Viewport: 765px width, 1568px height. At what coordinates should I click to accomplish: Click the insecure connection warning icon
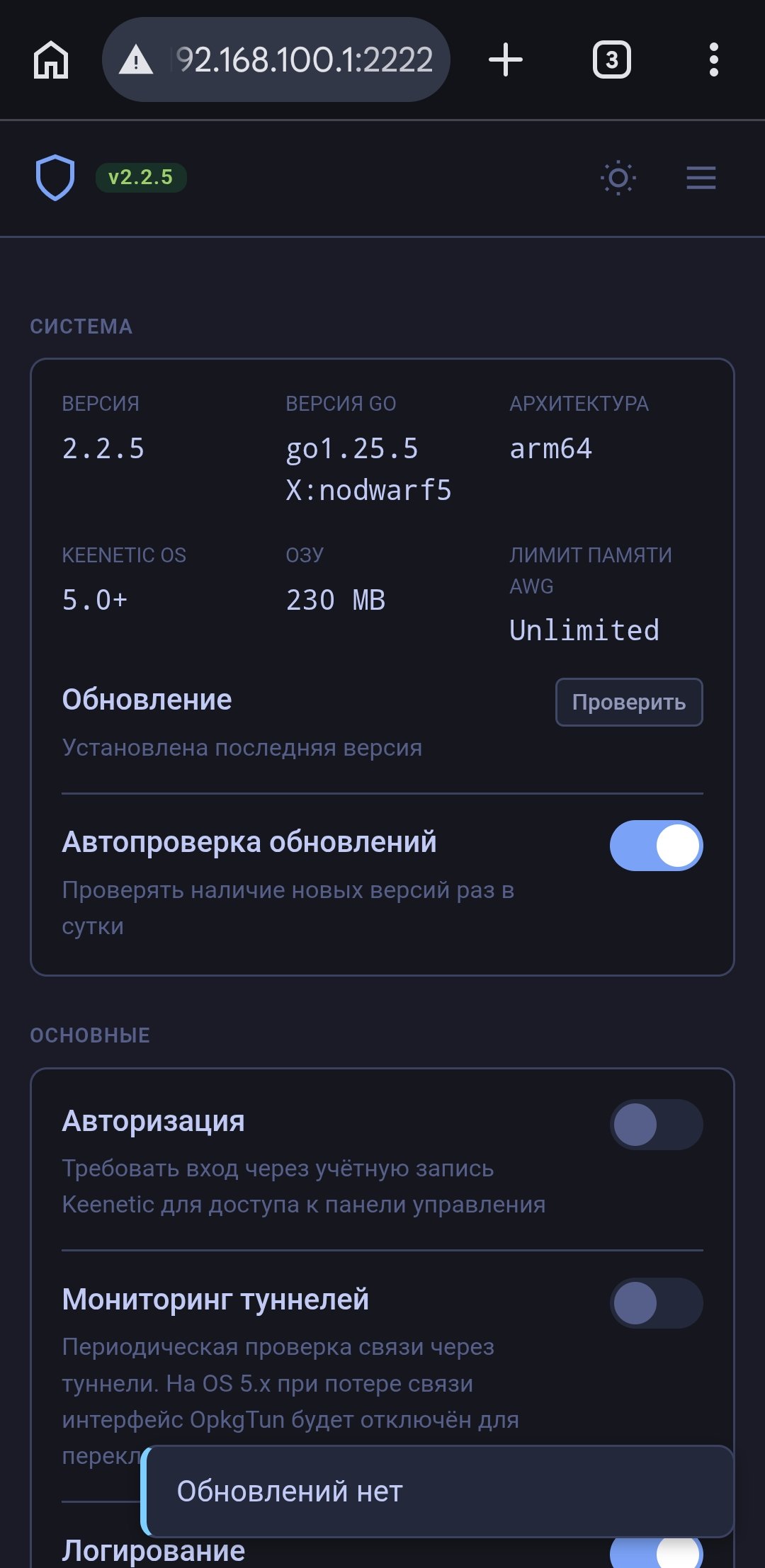[136, 60]
